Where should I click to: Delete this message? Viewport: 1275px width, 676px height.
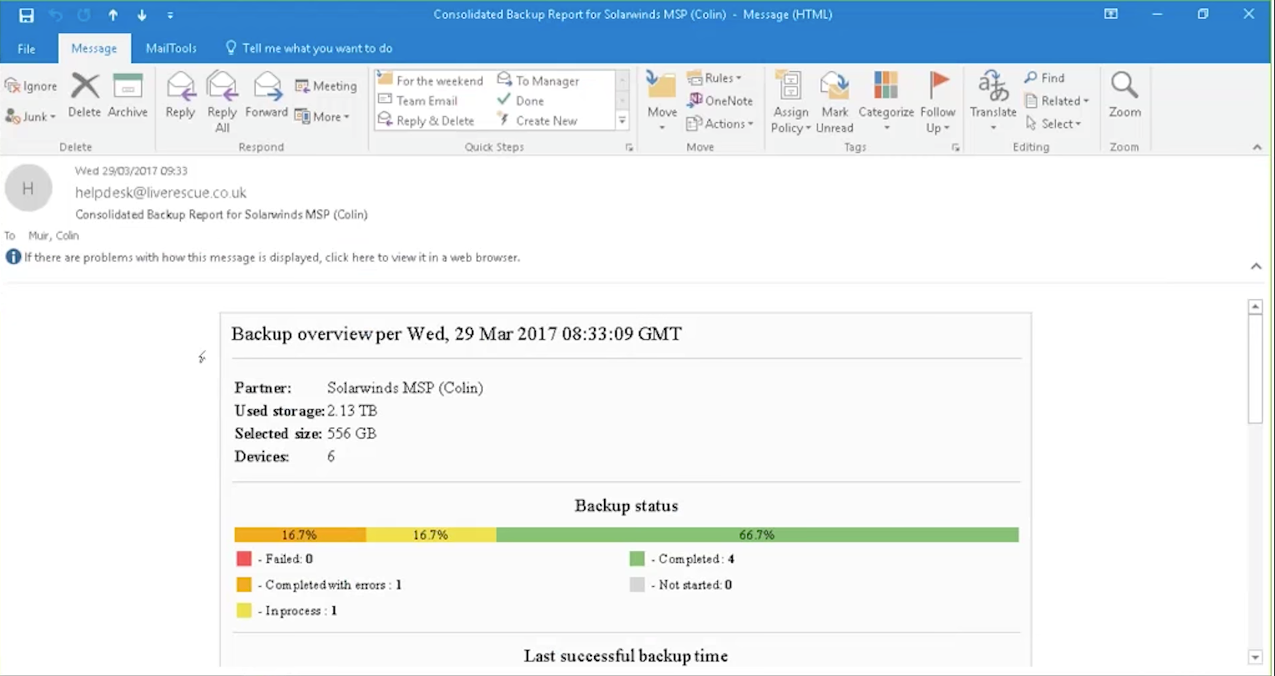coord(85,97)
